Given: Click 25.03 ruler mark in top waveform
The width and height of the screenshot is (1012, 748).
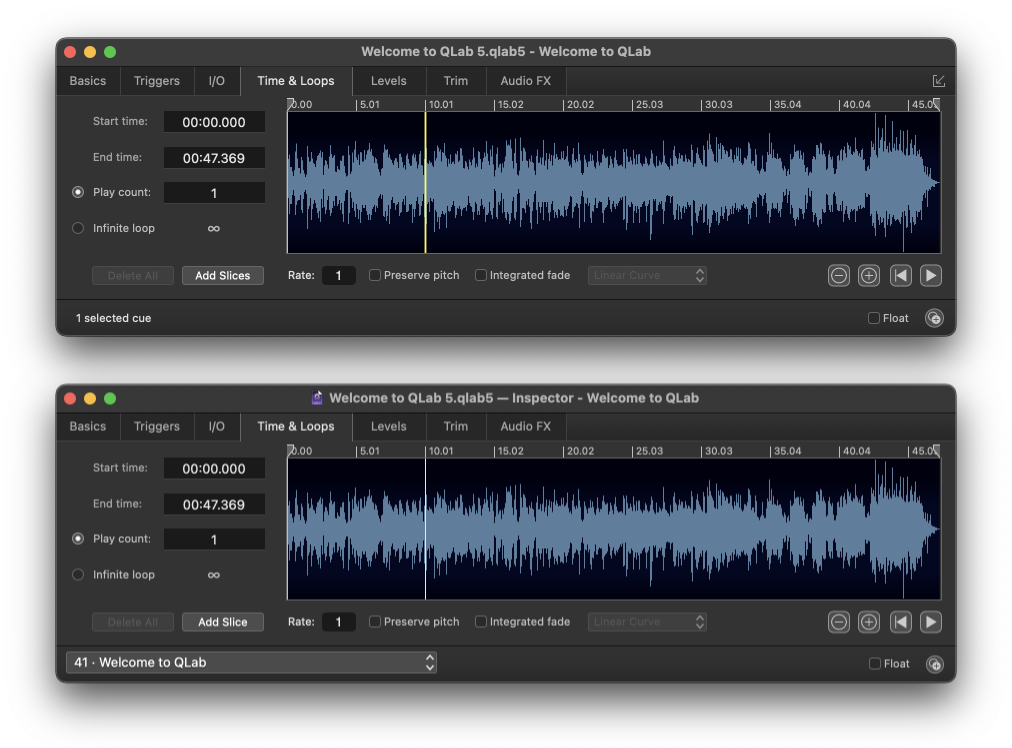Looking at the screenshot, I should 649,105.
